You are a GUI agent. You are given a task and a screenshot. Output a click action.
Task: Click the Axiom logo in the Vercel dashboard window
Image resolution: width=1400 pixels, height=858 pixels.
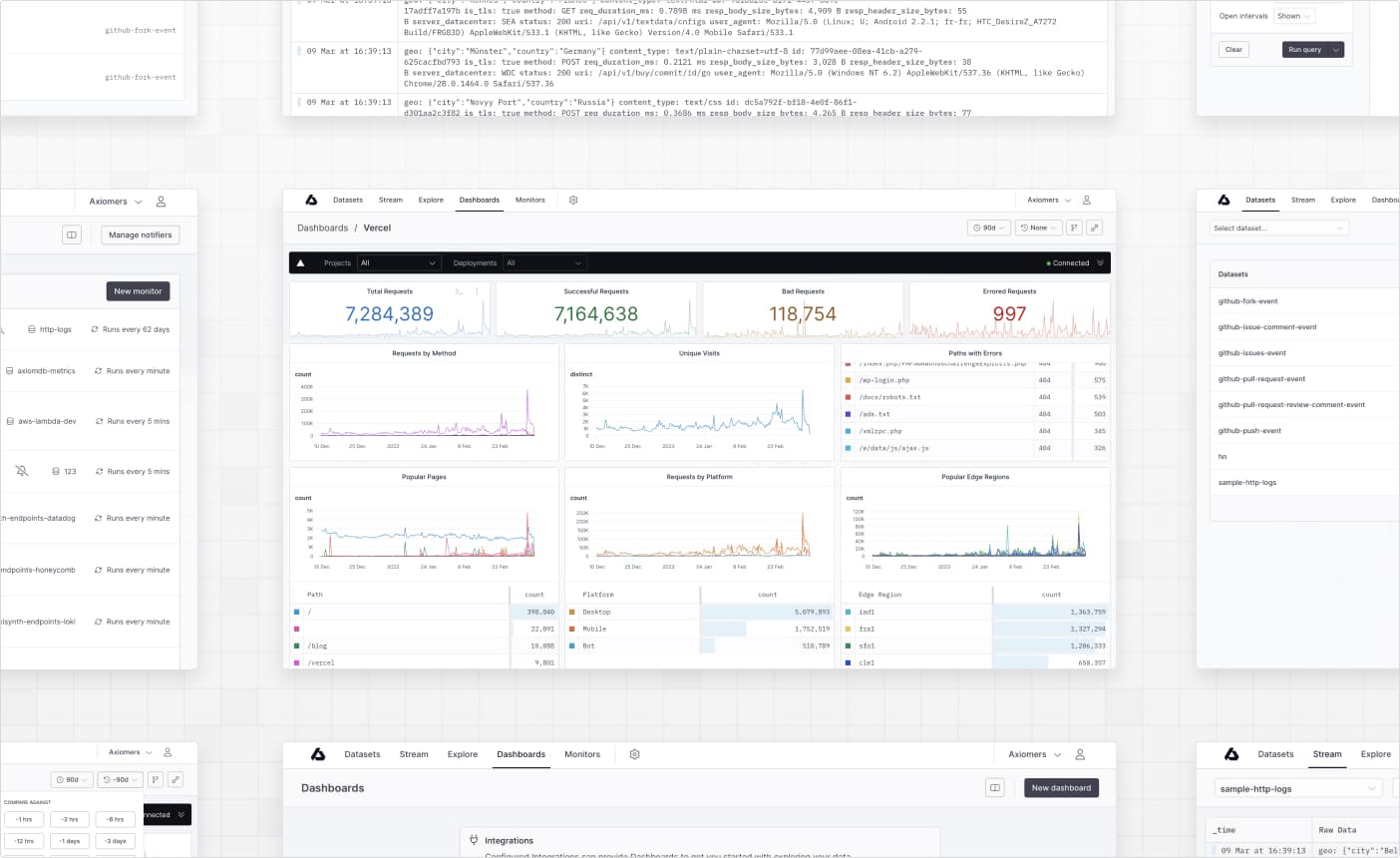click(x=311, y=200)
